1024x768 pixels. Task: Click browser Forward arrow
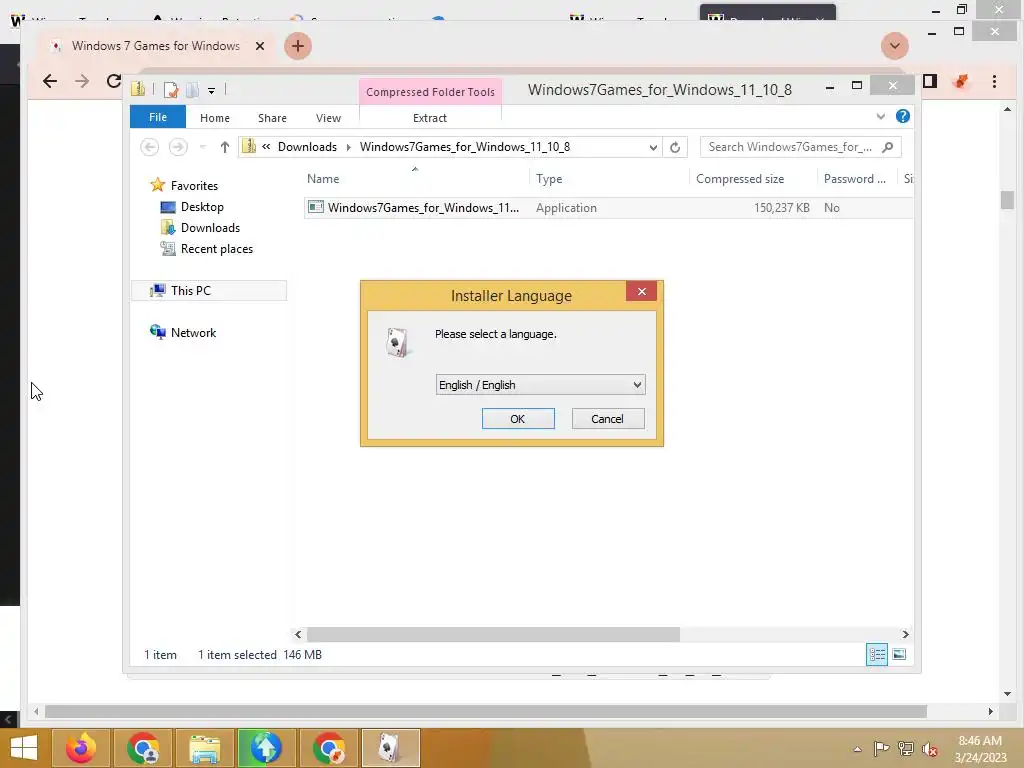pos(82,81)
